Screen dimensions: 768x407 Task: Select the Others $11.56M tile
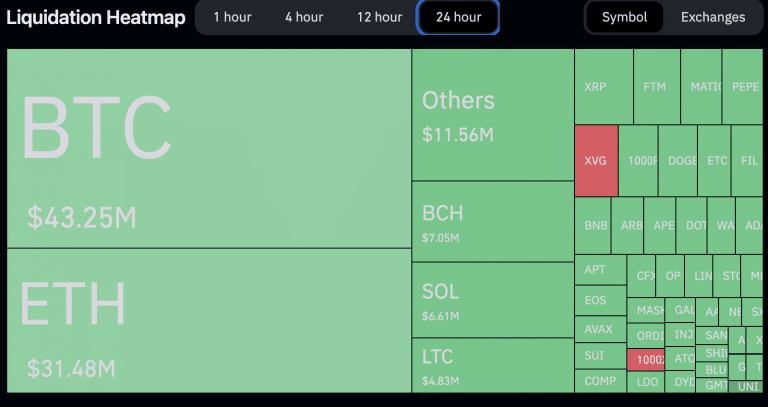click(492, 115)
